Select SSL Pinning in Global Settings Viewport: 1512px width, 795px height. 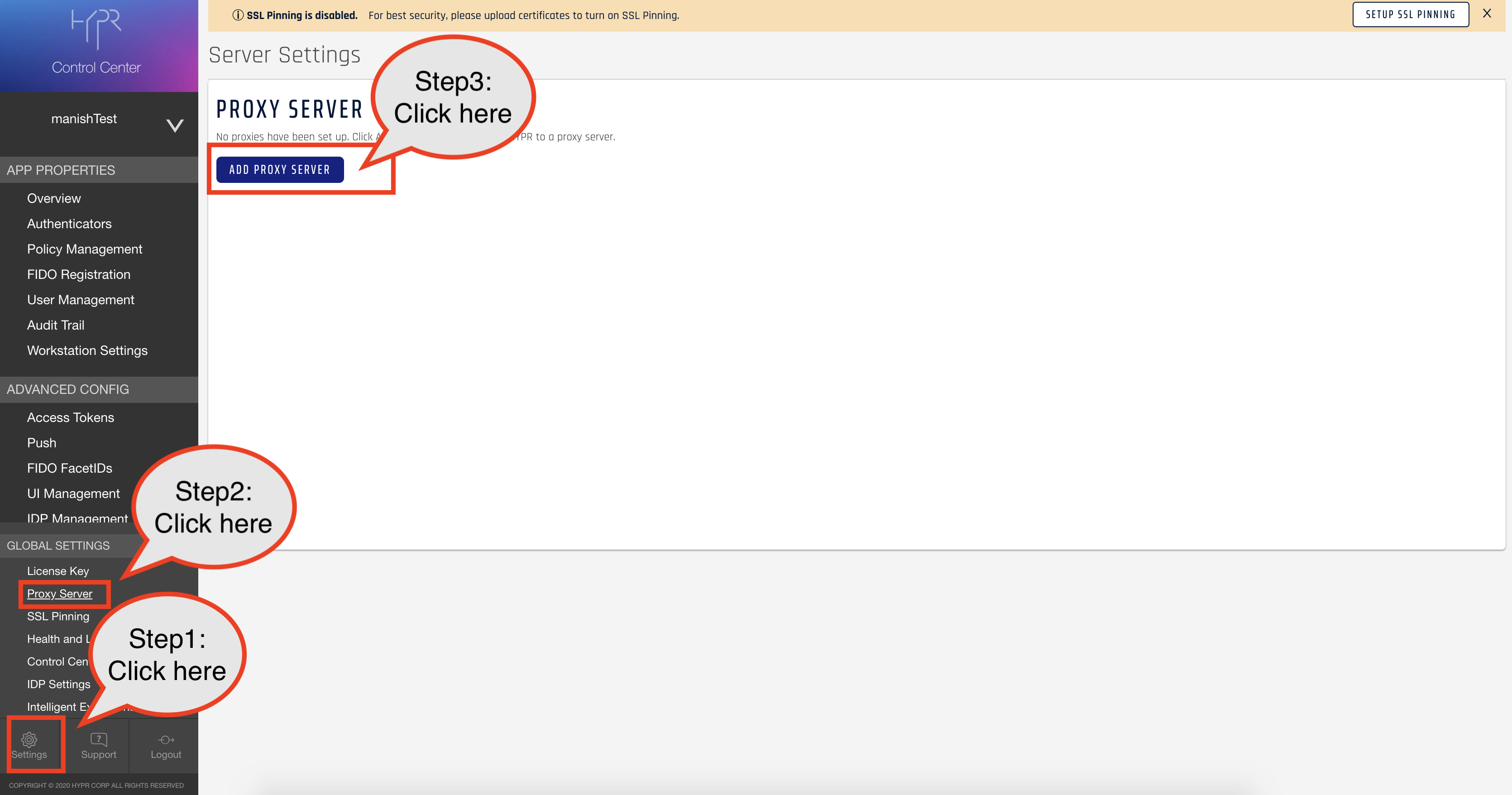[58, 616]
